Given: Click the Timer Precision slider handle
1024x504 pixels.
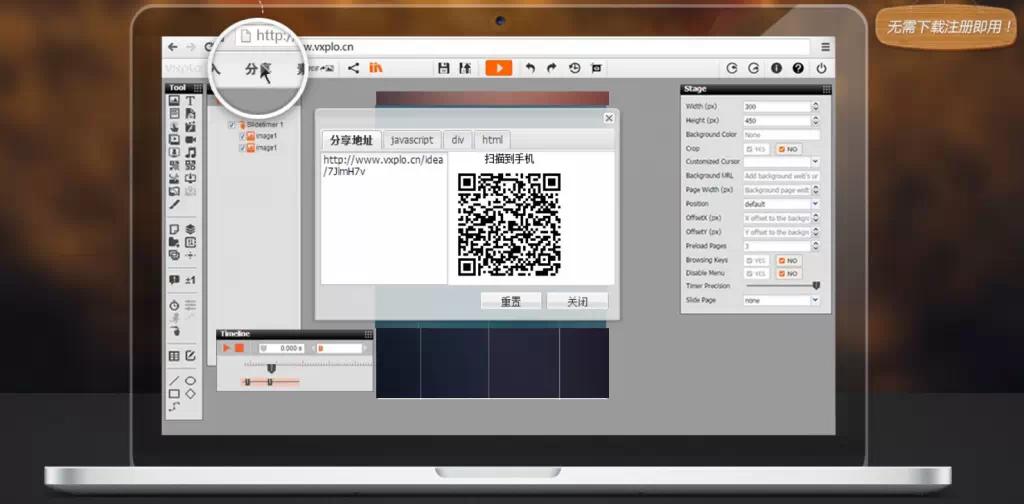Looking at the screenshot, I should [816, 285].
